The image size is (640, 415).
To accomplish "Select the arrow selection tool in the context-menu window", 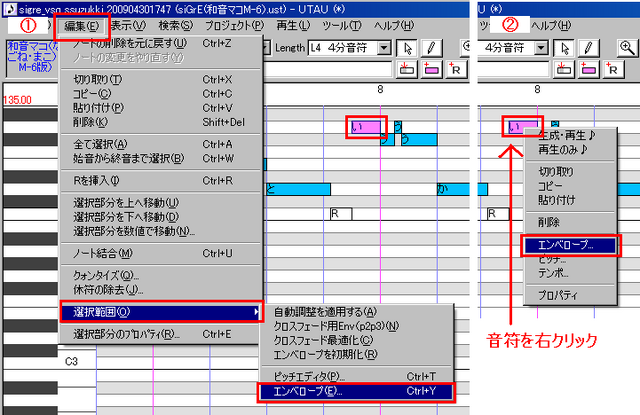I will 564,48.
